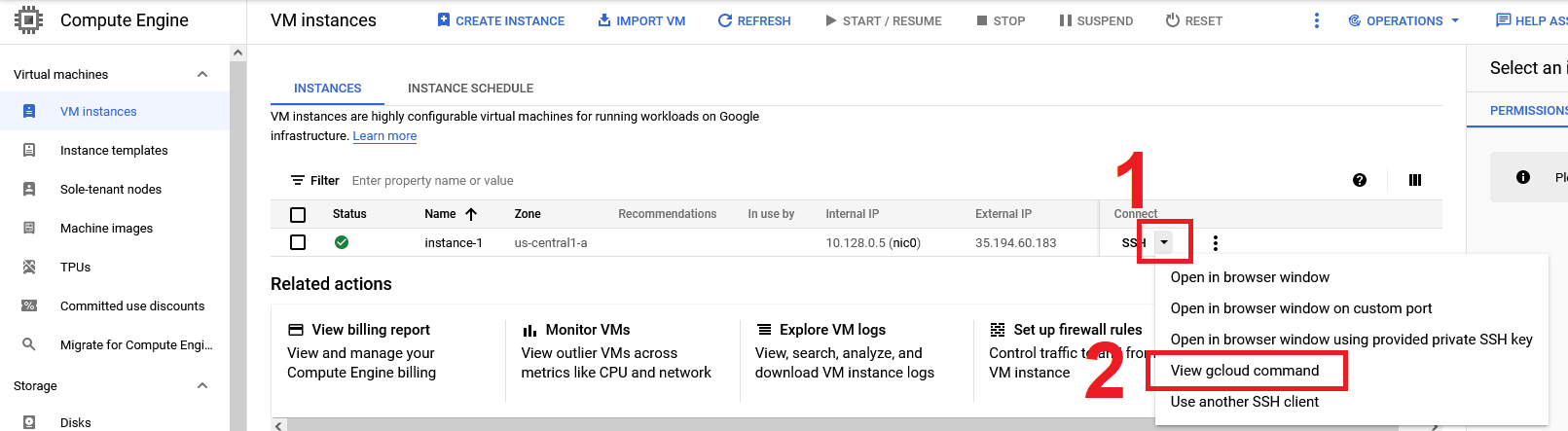Open TPUs in sidebar
Image resolution: width=1568 pixels, height=431 pixels.
pos(75,268)
